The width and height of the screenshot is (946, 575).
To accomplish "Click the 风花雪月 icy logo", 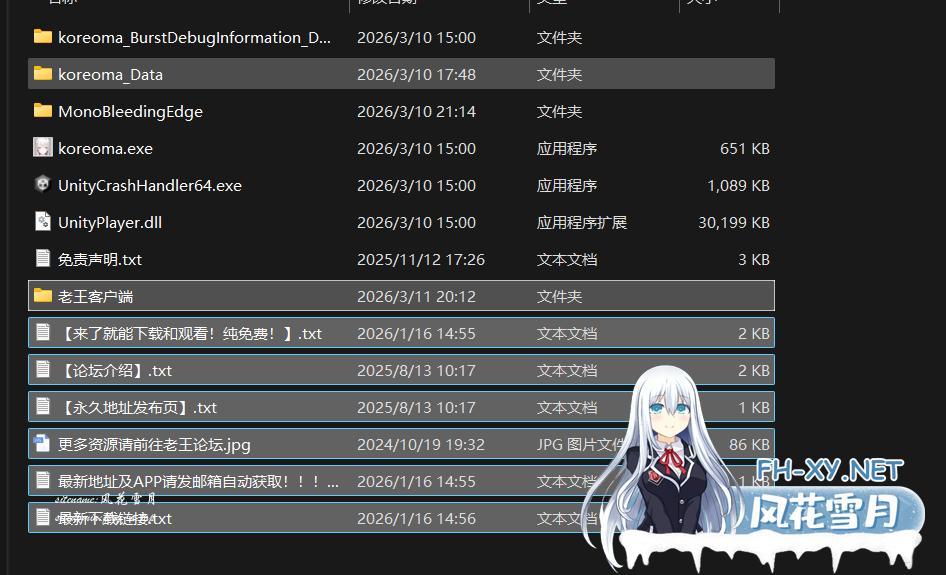I will [830, 513].
